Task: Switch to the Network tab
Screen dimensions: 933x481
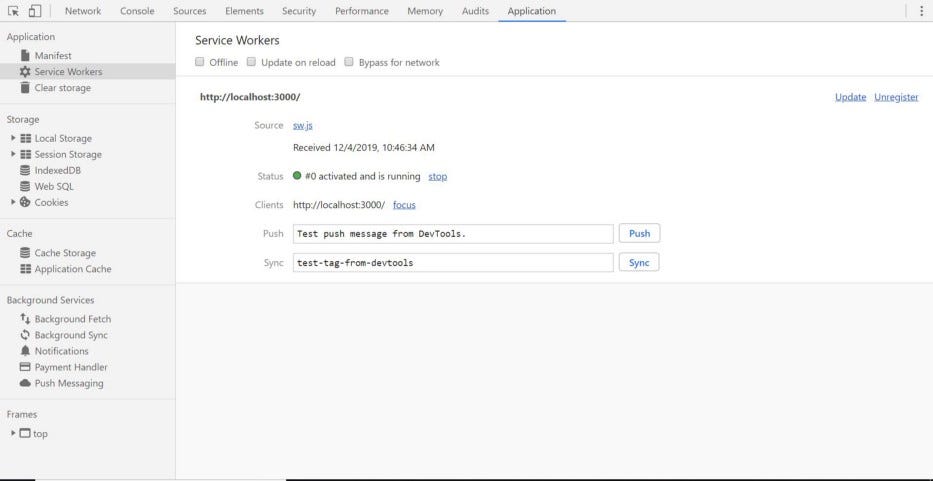Action: coord(83,11)
